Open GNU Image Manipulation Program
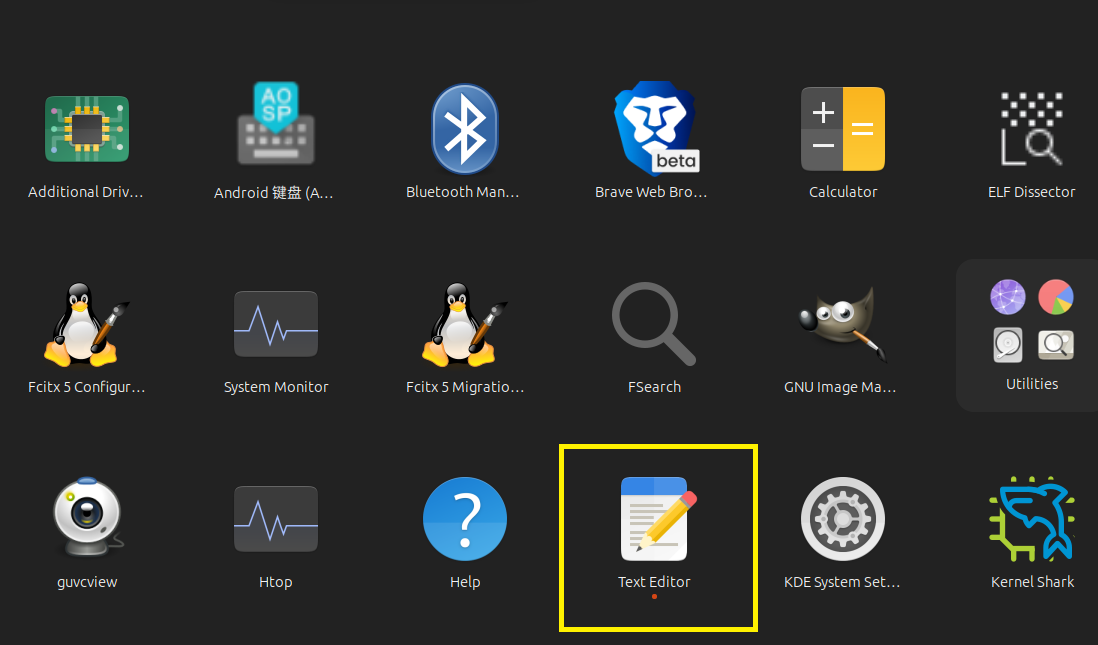This screenshot has width=1098, height=645. (x=843, y=324)
